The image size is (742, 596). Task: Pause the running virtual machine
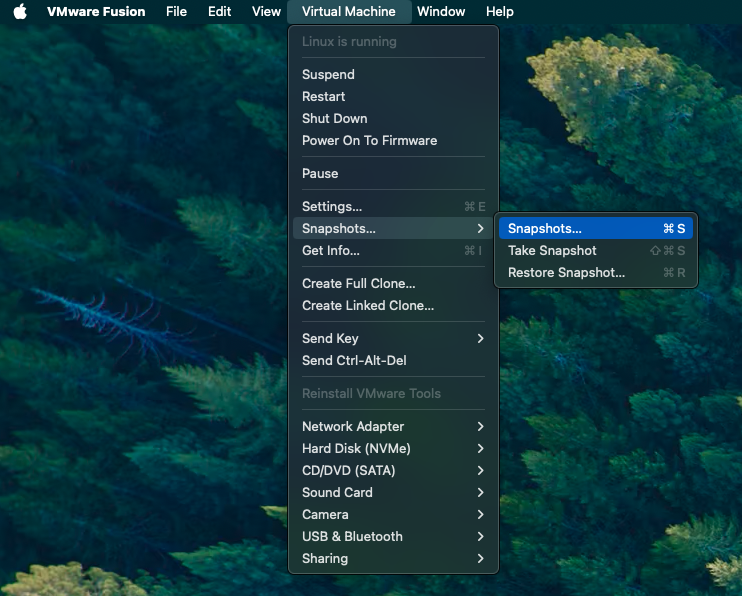click(x=320, y=173)
